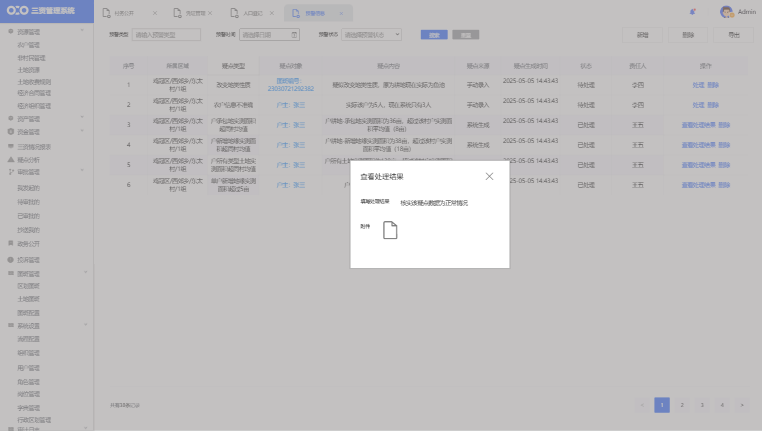Click the 三资管理系统 logo

tap(41, 11)
